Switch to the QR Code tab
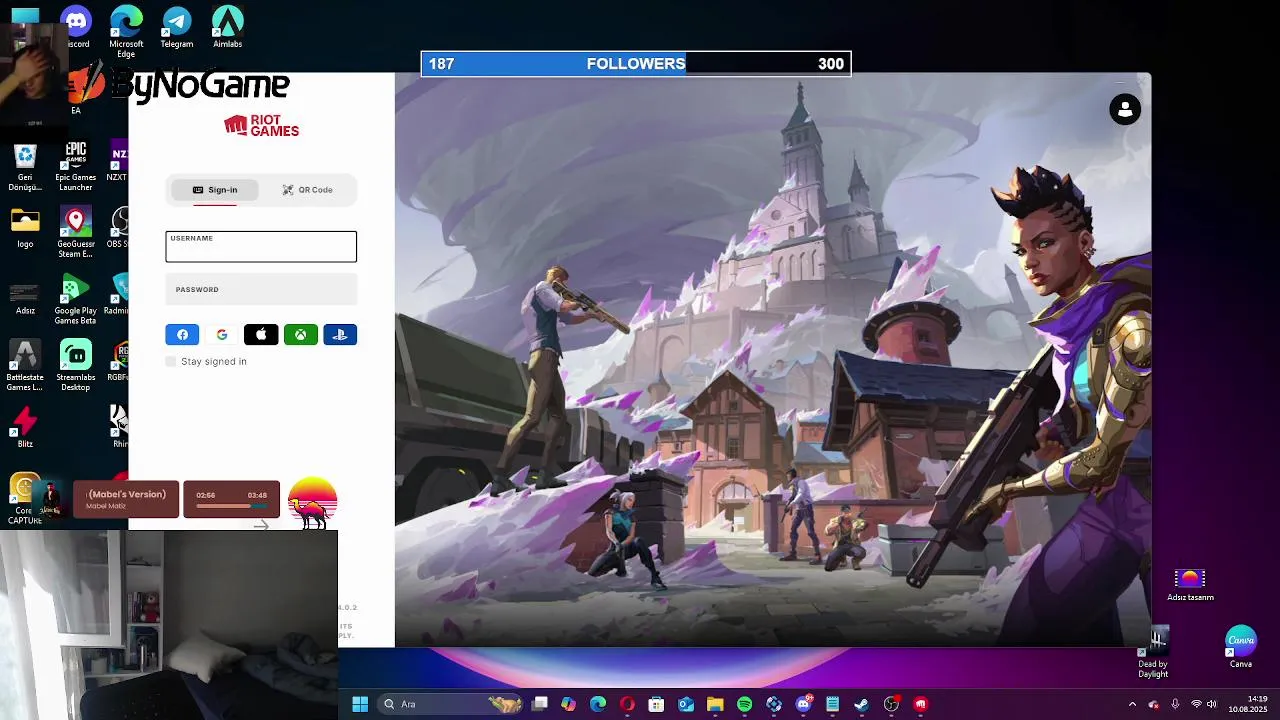1280x720 pixels. tap(307, 190)
